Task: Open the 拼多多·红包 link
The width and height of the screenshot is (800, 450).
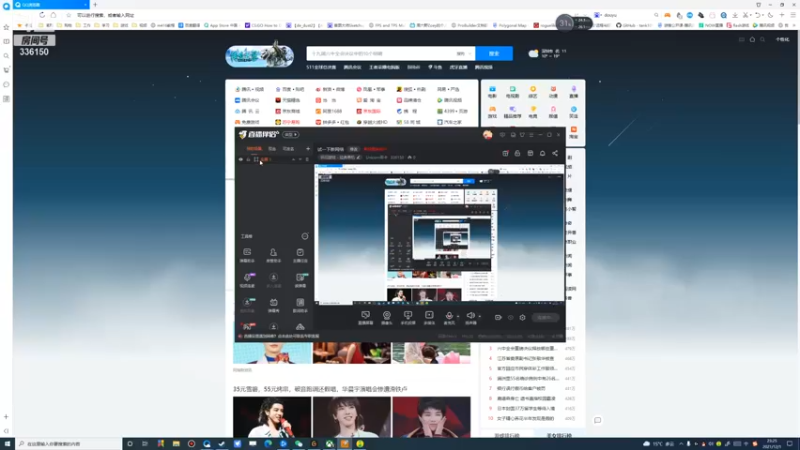Action: tap(332, 122)
